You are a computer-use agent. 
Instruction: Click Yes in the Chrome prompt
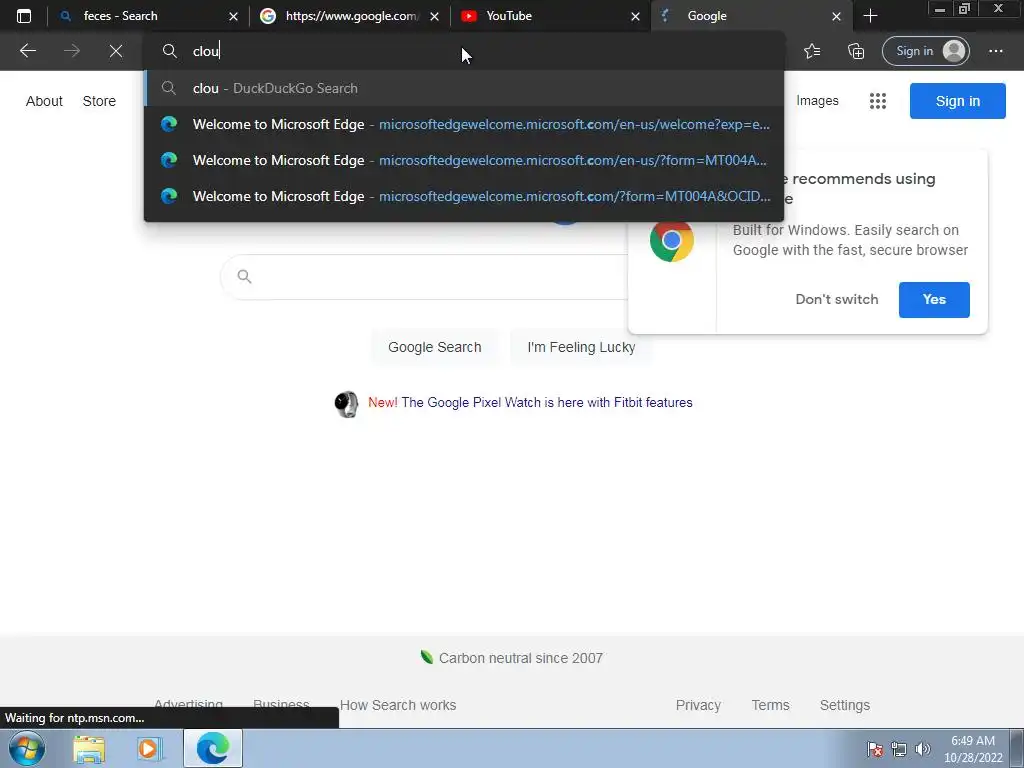934,300
